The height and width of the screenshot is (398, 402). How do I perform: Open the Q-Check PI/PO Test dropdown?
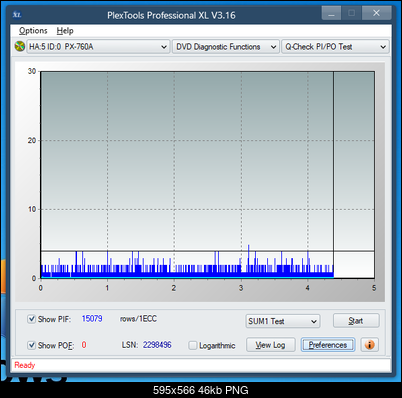pos(335,47)
